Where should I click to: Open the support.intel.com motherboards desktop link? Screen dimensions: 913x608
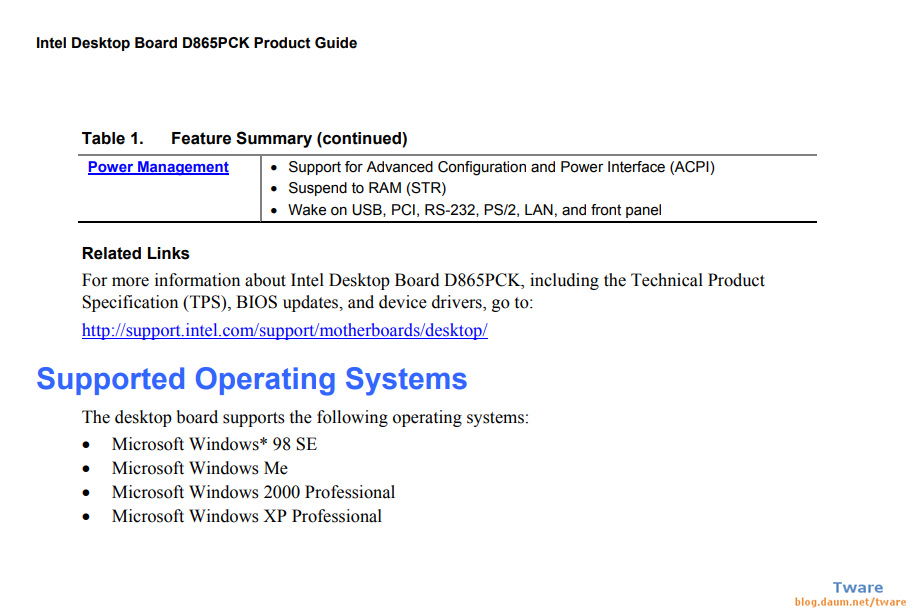285,330
